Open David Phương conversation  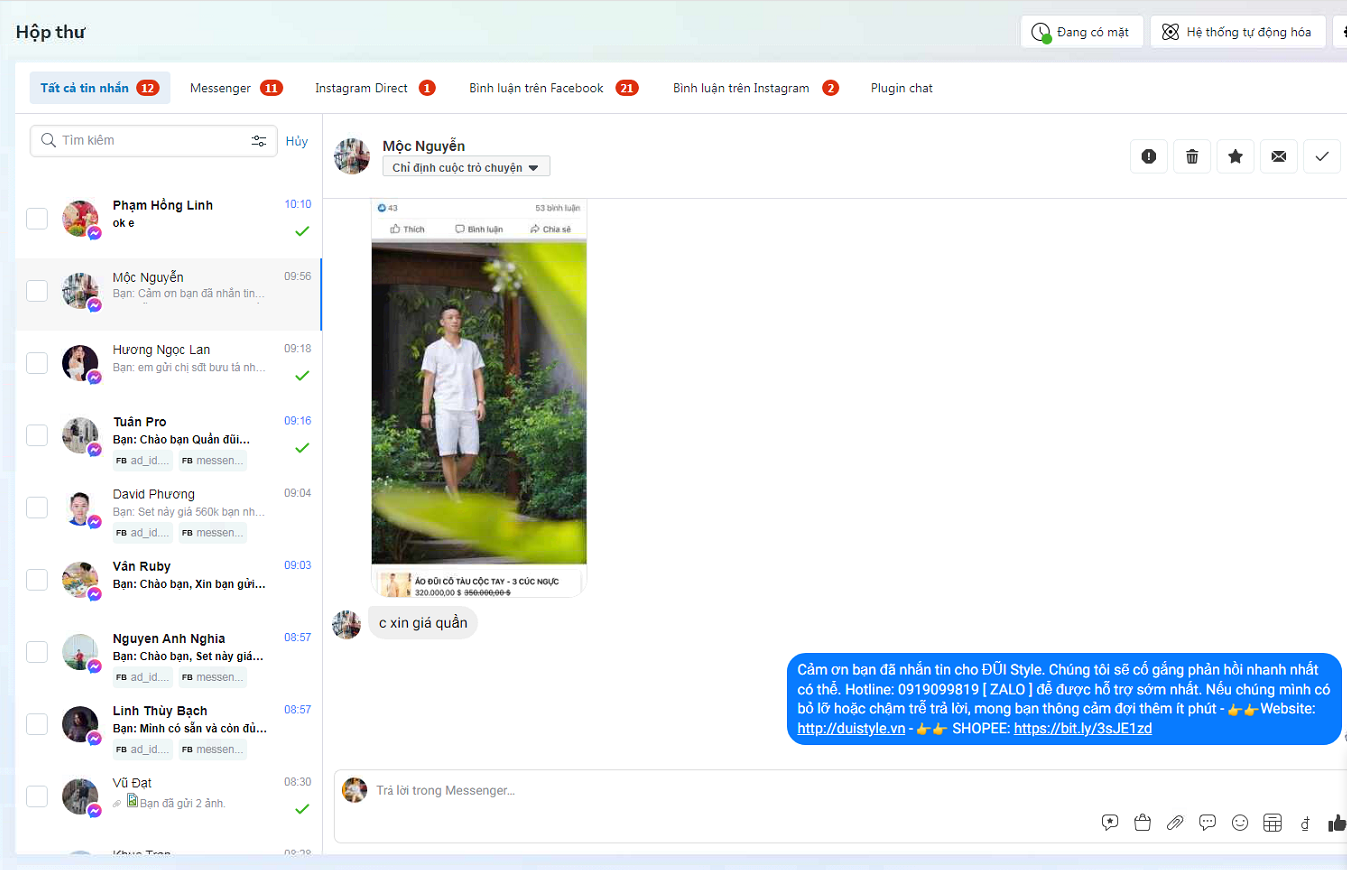(168, 511)
